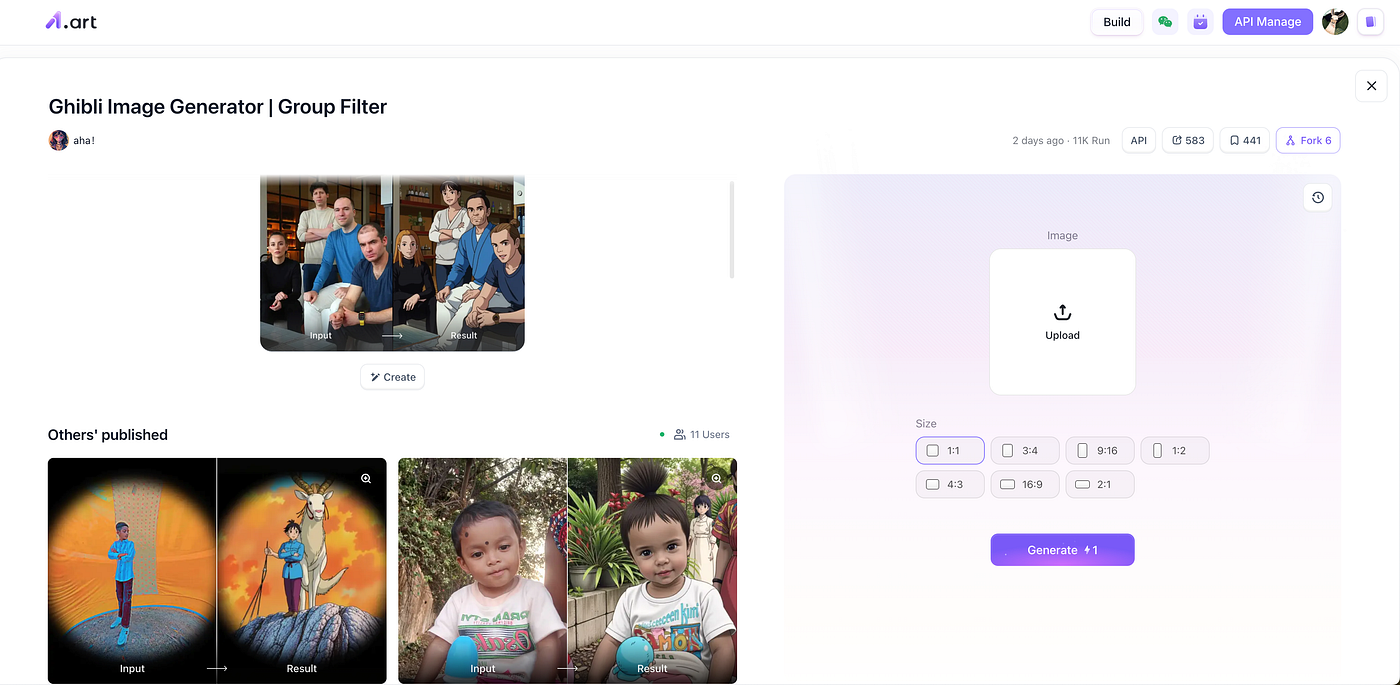This screenshot has height=685, width=1400.
Task: Select the 3:4 size option
Action: pos(1025,451)
